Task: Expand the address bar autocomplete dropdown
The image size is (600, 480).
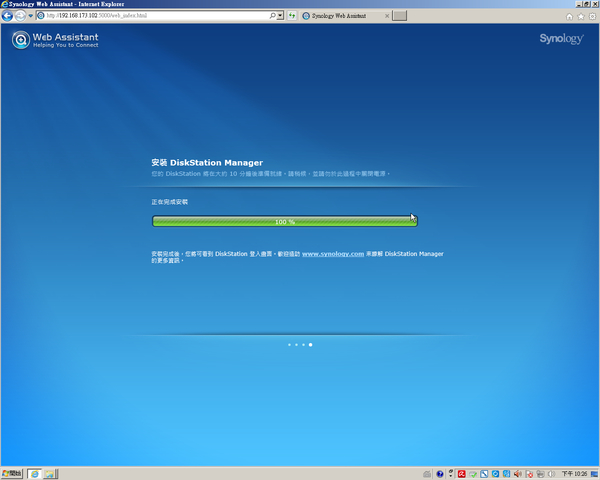Action: click(280, 16)
